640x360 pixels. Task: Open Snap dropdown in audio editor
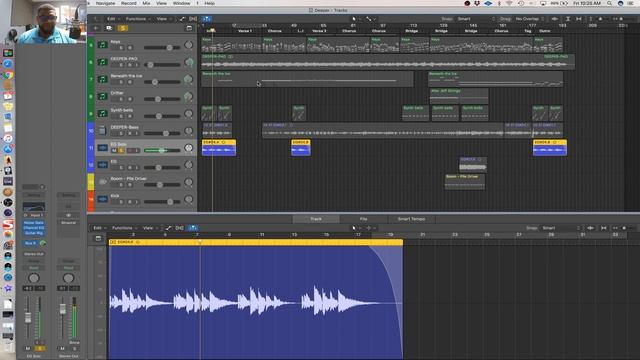click(x=560, y=228)
